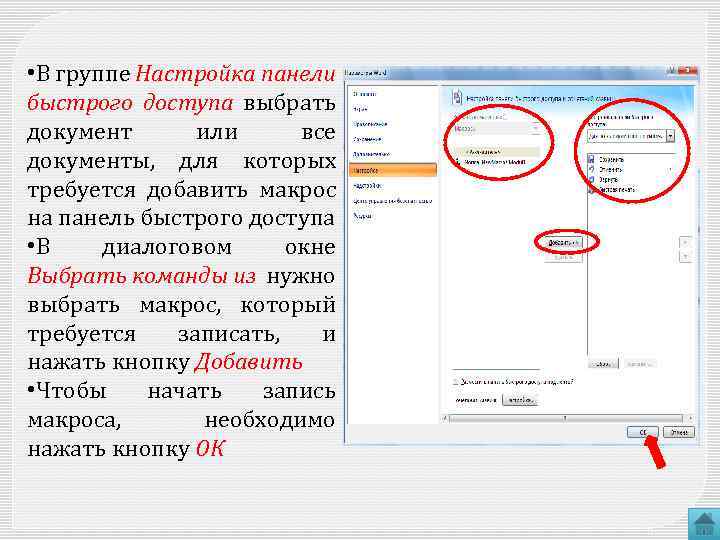Confirm the dialog with OK
Screen dimensions: 720x540
pyautogui.click(x=643, y=432)
